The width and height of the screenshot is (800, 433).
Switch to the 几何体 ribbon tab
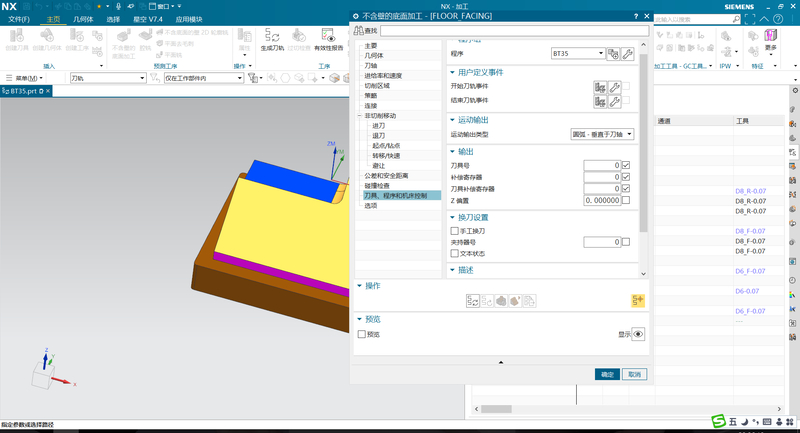(x=83, y=19)
